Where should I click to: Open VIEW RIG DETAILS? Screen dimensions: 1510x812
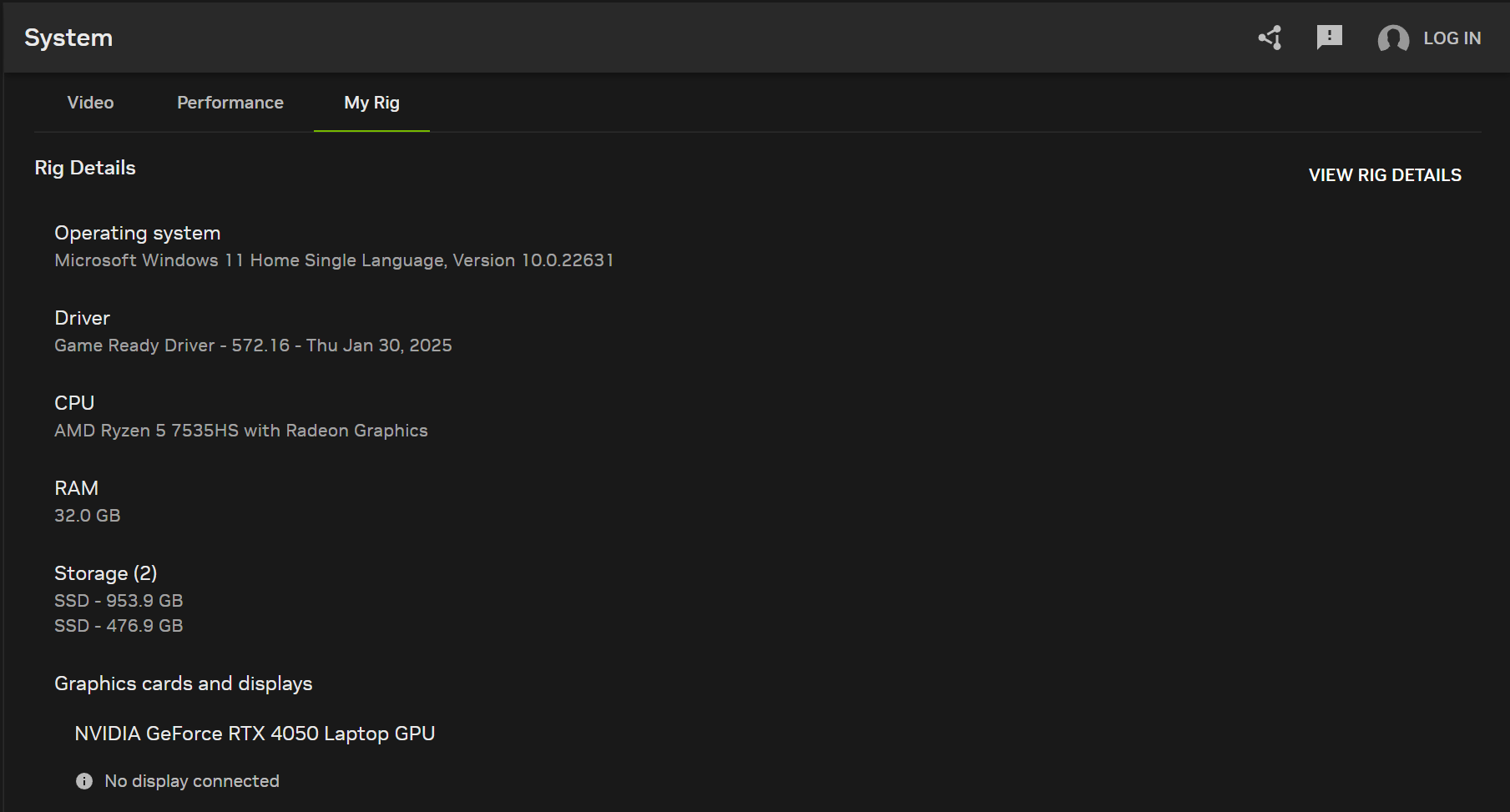coord(1384,175)
